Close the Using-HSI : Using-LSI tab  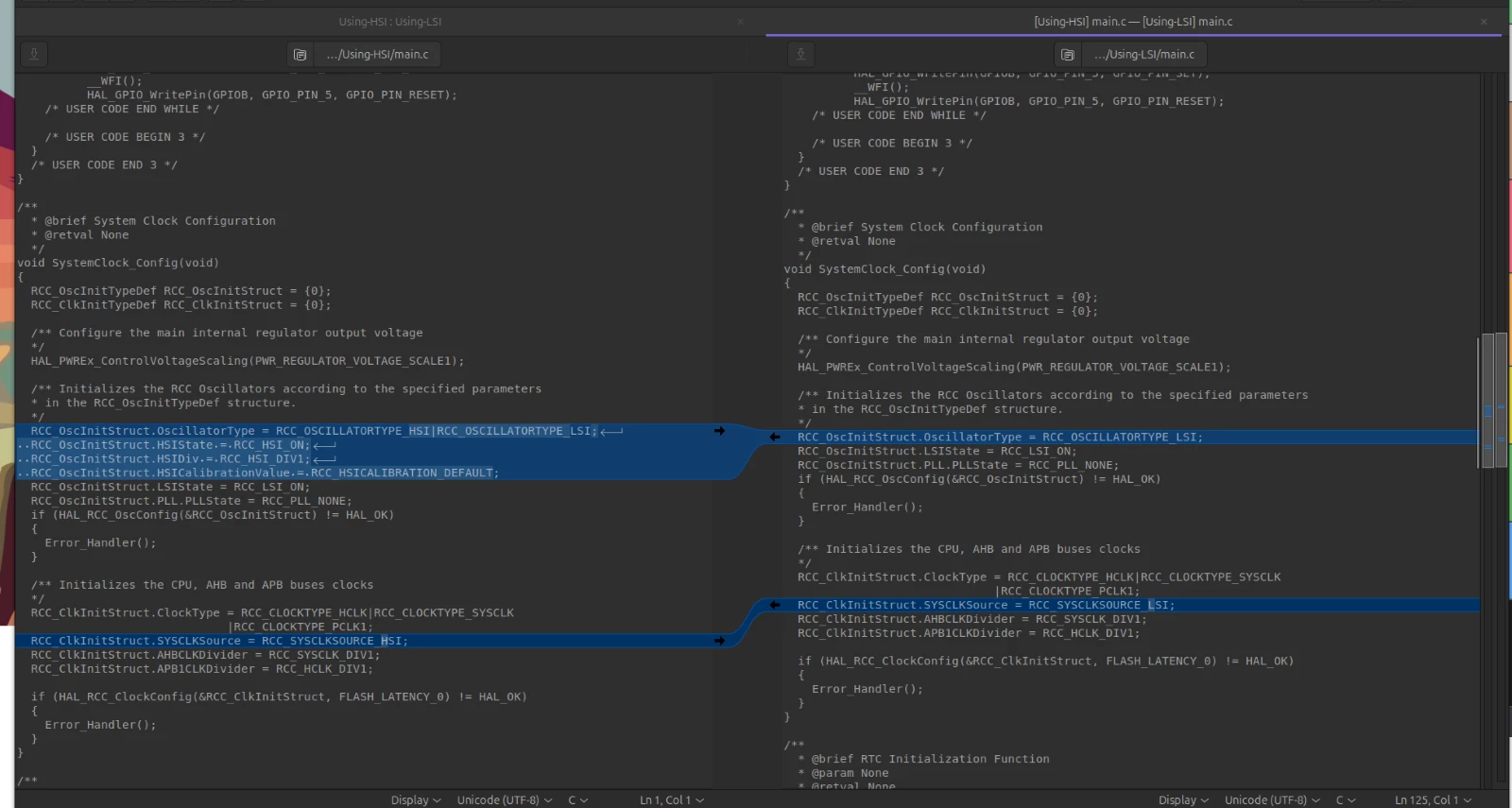[x=740, y=22]
